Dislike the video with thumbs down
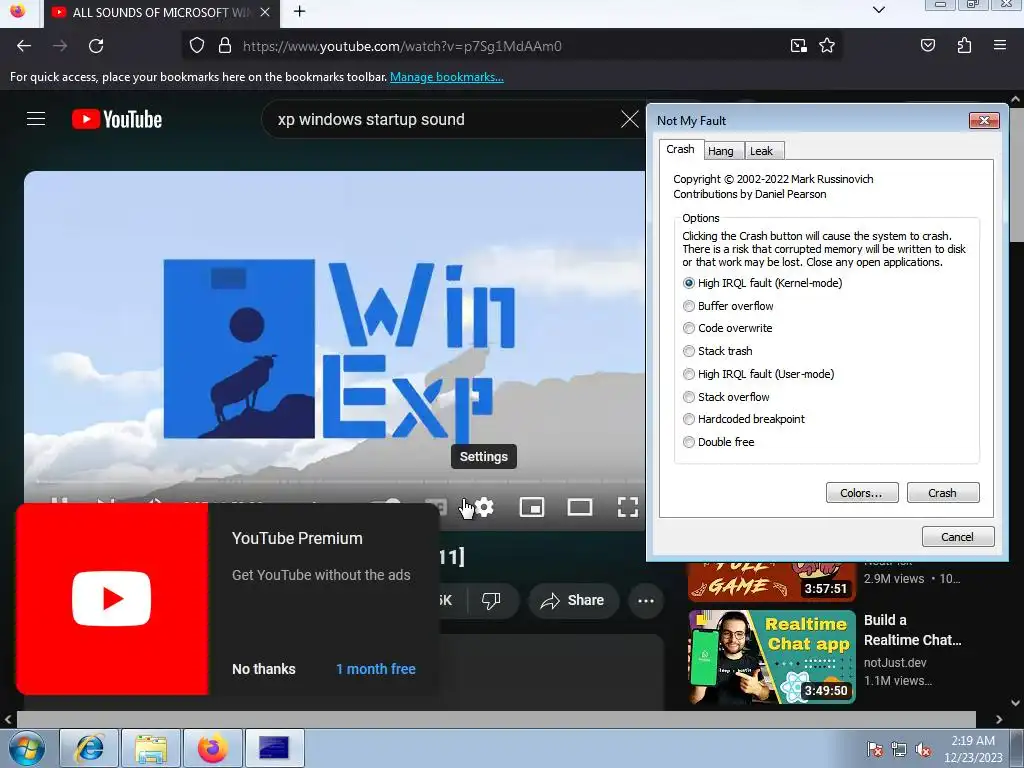The image size is (1024, 768). click(x=491, y=600)
